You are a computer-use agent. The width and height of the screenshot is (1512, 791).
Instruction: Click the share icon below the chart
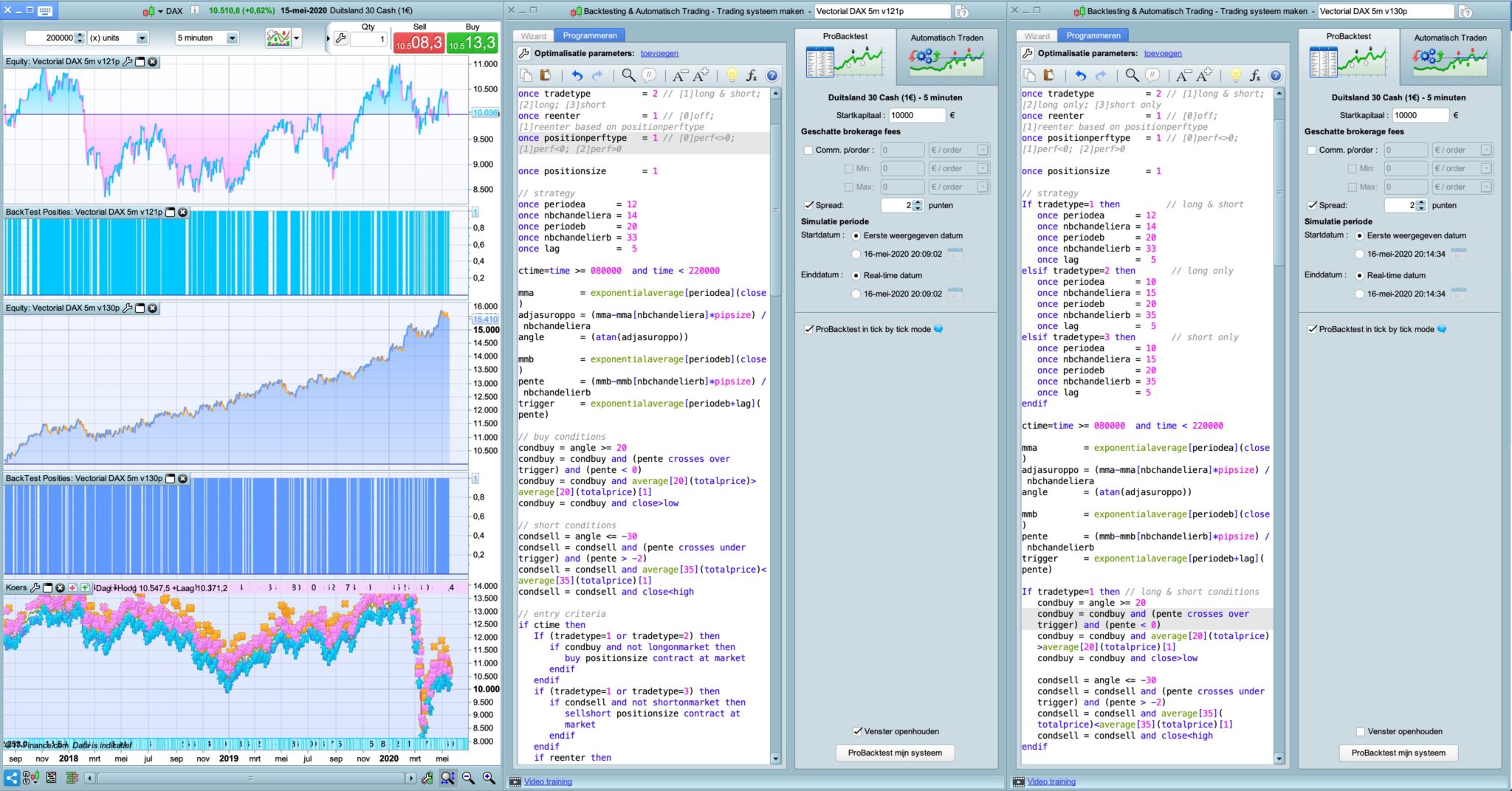click(x=12, y=778)
